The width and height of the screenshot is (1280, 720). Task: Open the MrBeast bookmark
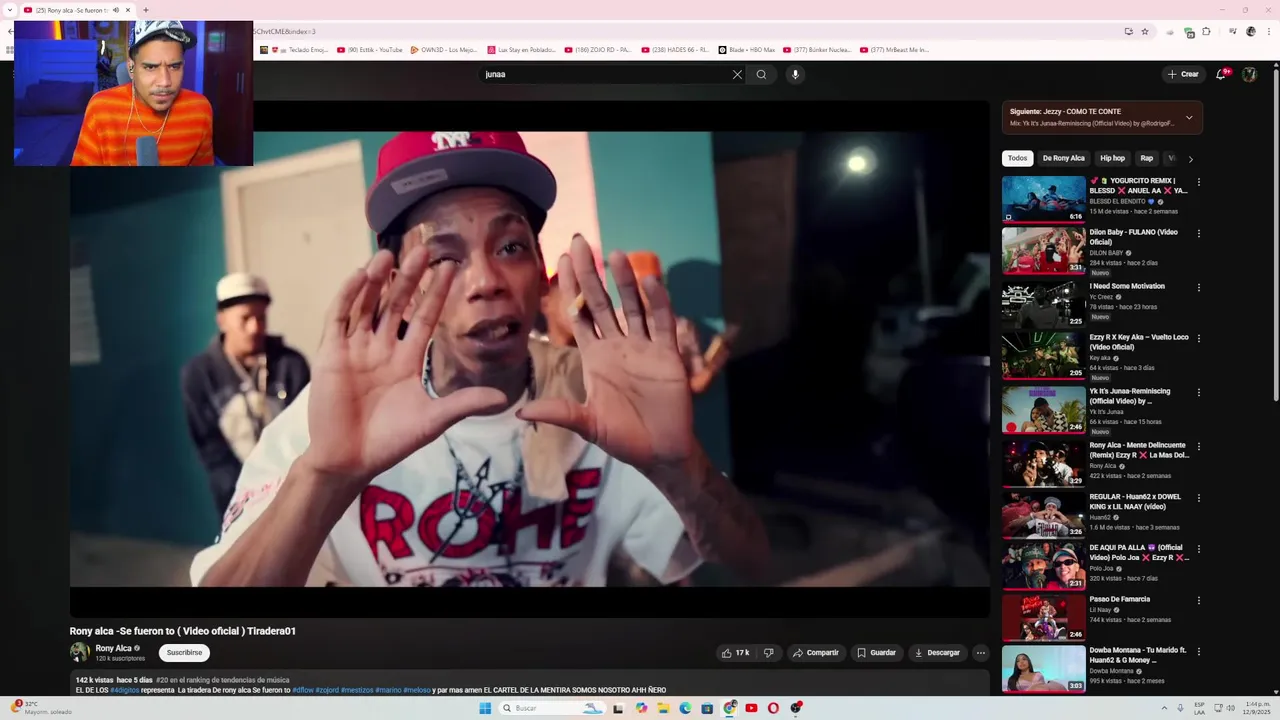point(895,50)
